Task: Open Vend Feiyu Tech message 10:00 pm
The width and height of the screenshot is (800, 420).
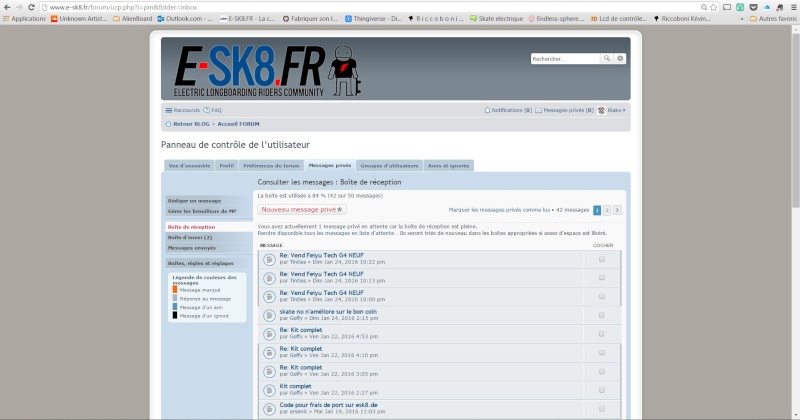Action: tap(321, 293)
